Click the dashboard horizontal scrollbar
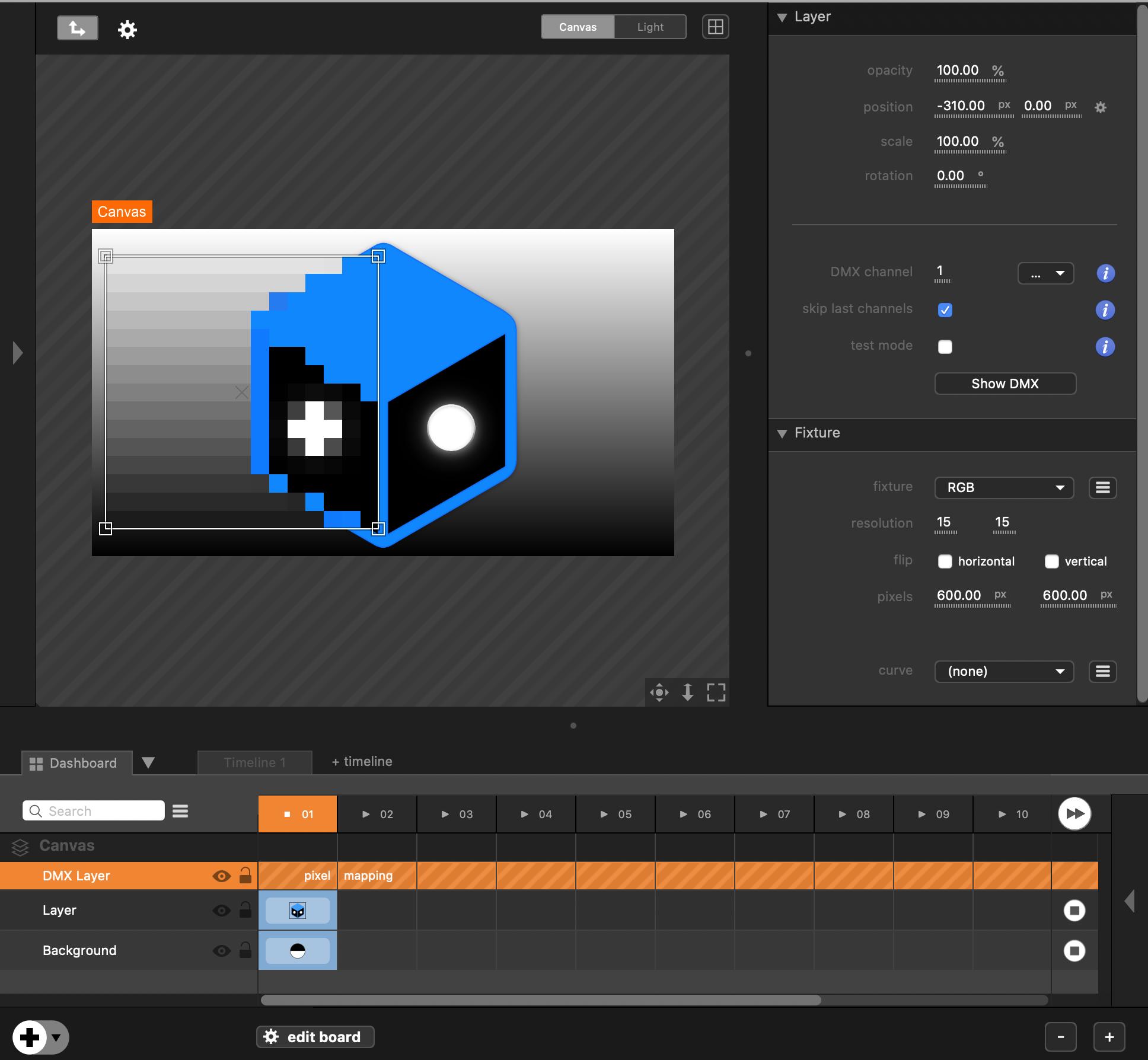1148x1060 pixels. [540, 1000]
